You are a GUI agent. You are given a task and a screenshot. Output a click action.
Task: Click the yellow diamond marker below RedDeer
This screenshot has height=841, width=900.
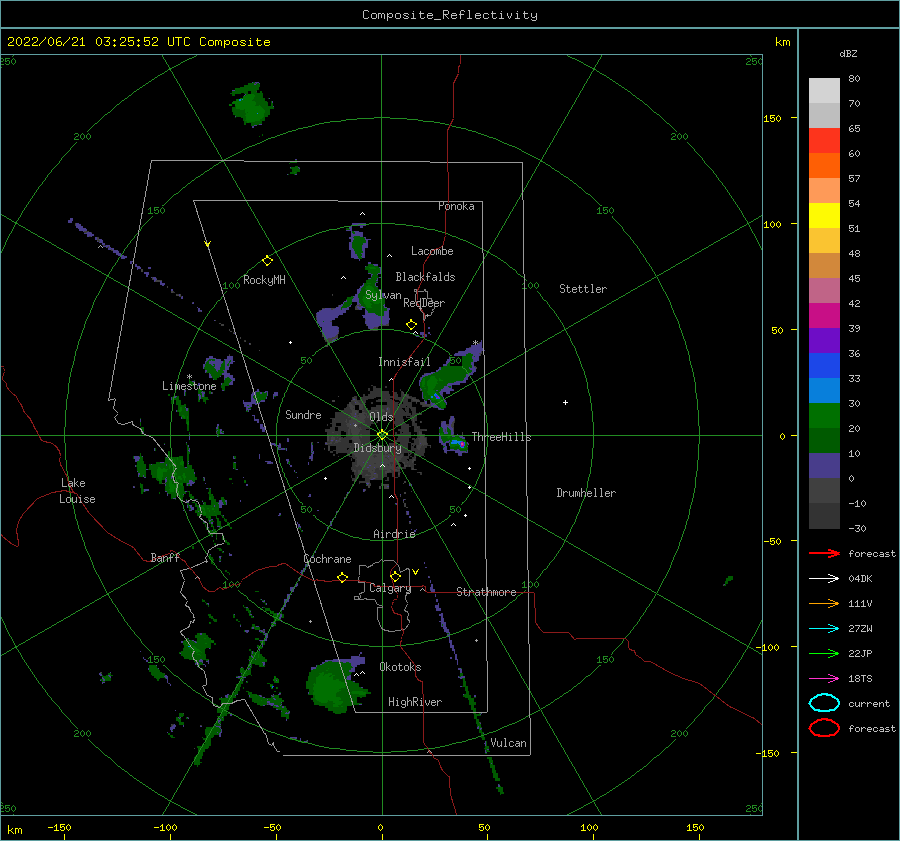tap(411, 325)
